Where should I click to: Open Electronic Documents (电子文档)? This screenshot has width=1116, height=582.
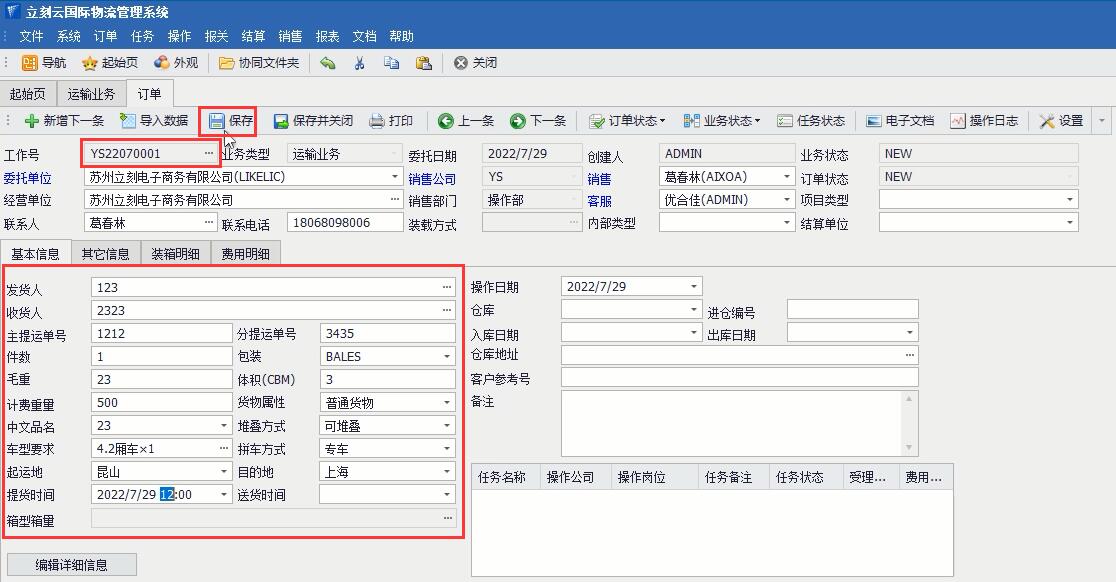874,121
